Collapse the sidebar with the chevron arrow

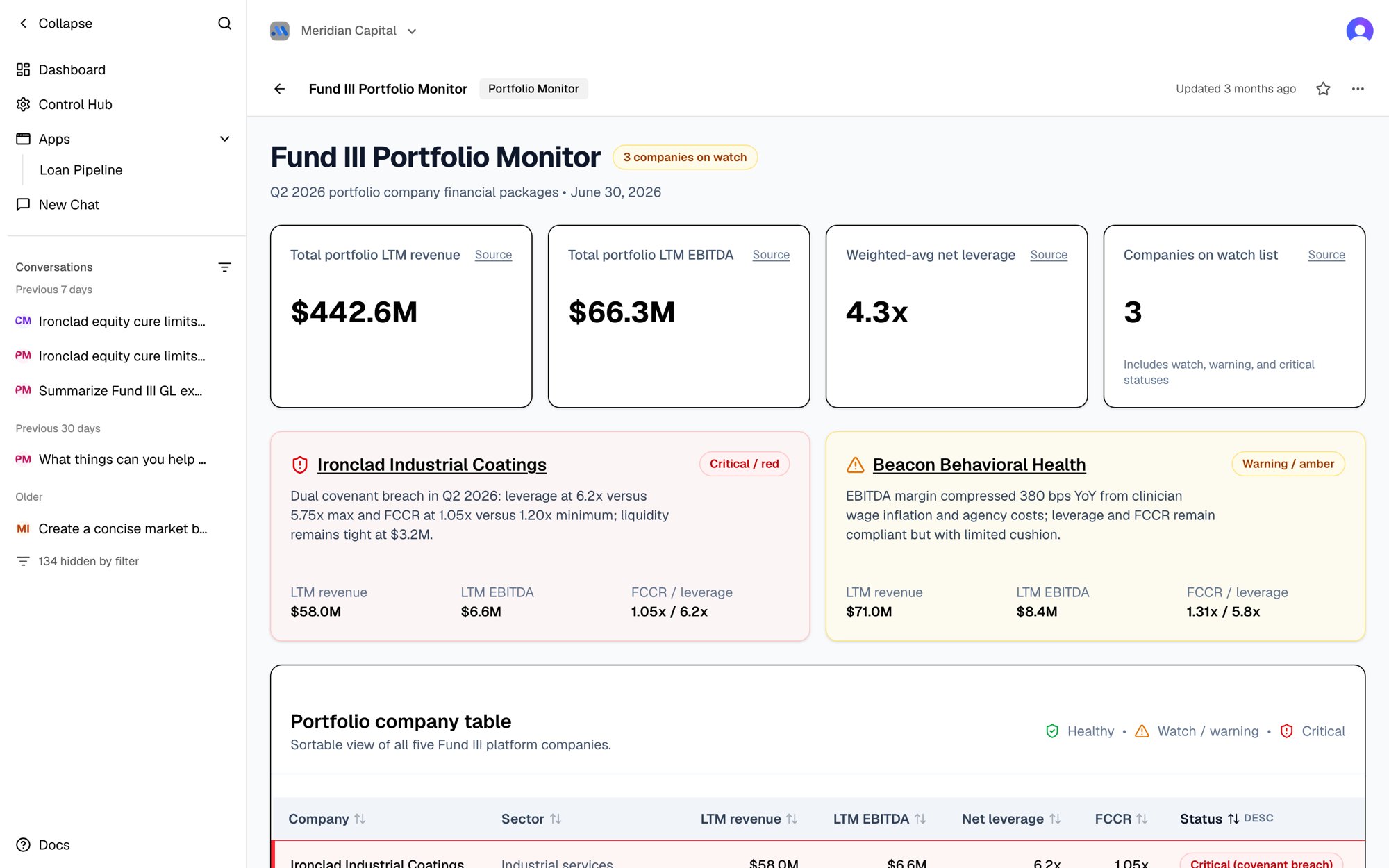click(x=24, y=24)
